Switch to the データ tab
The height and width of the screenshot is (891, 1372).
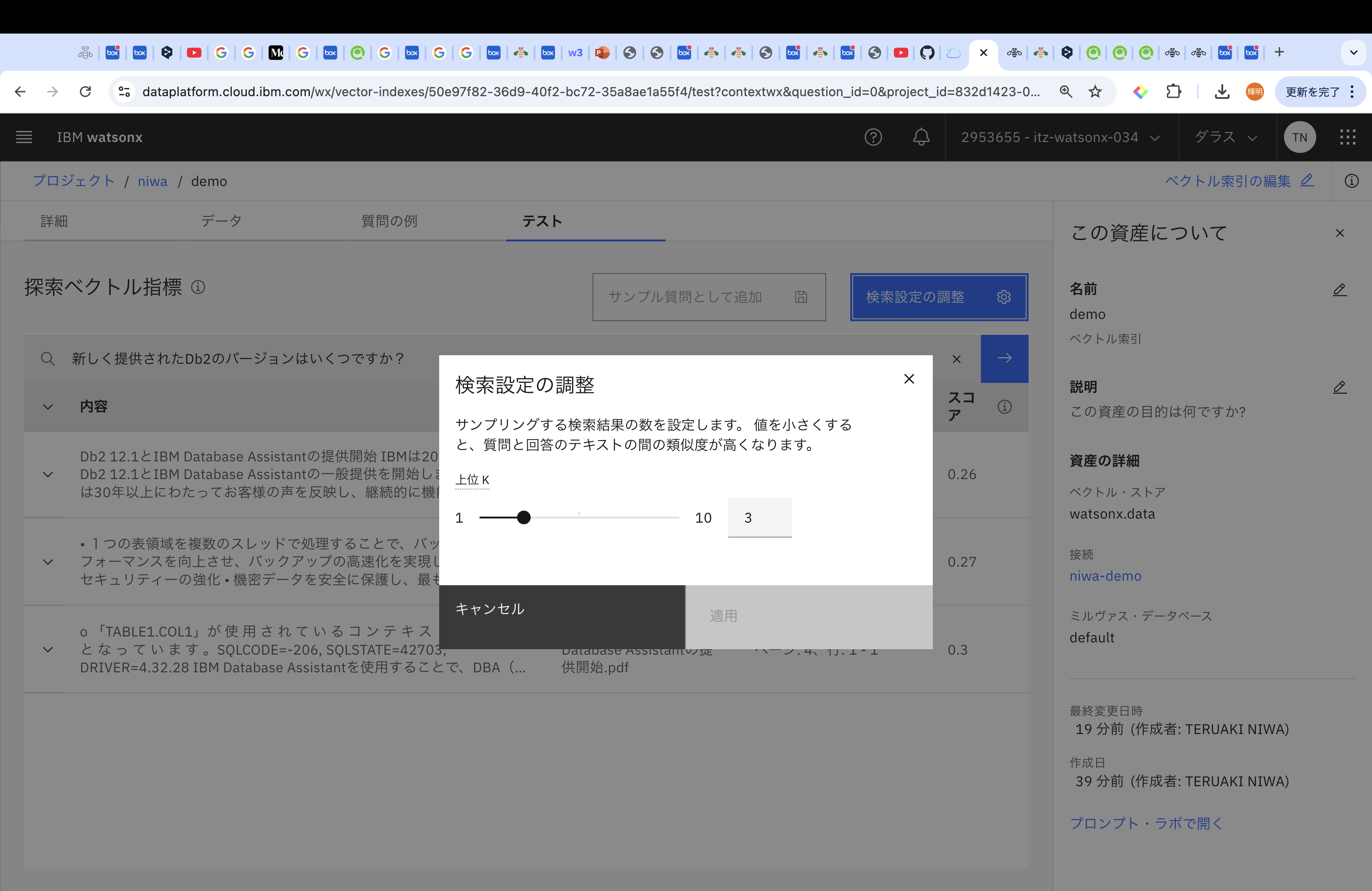coord(221,221)
